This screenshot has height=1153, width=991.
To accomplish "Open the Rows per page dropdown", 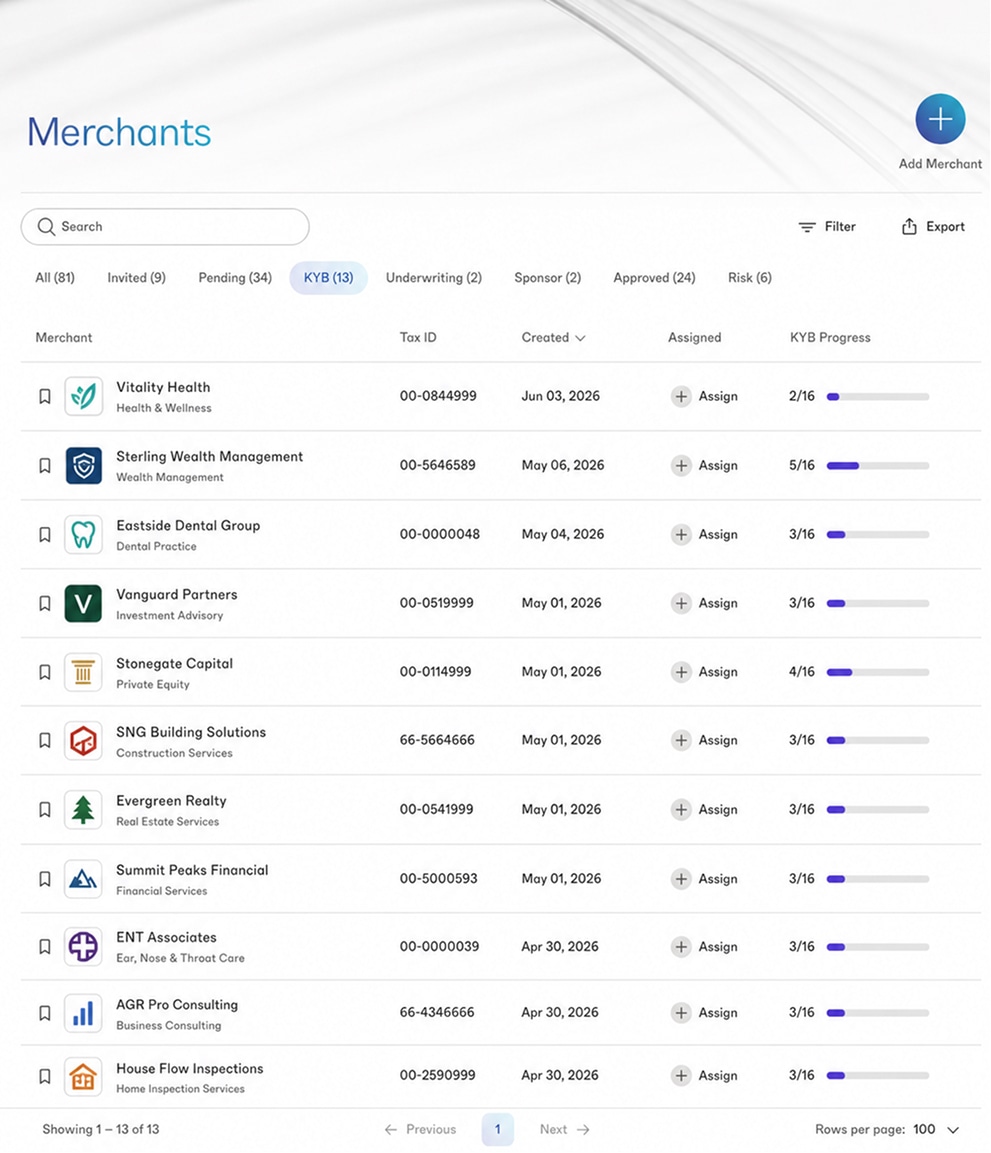I will click(x=937, y=1129).
